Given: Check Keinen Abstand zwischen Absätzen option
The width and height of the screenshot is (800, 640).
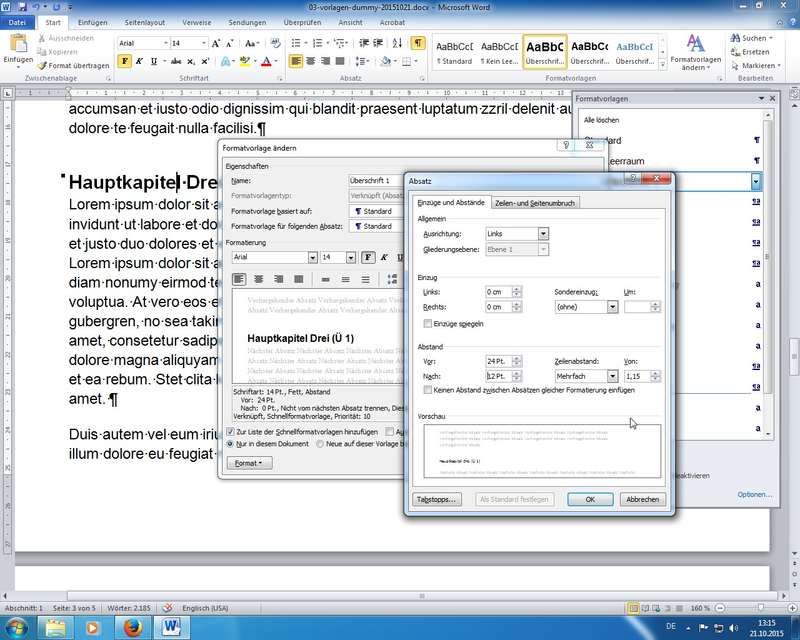Looking at the screenshot, I should point(428,390).
